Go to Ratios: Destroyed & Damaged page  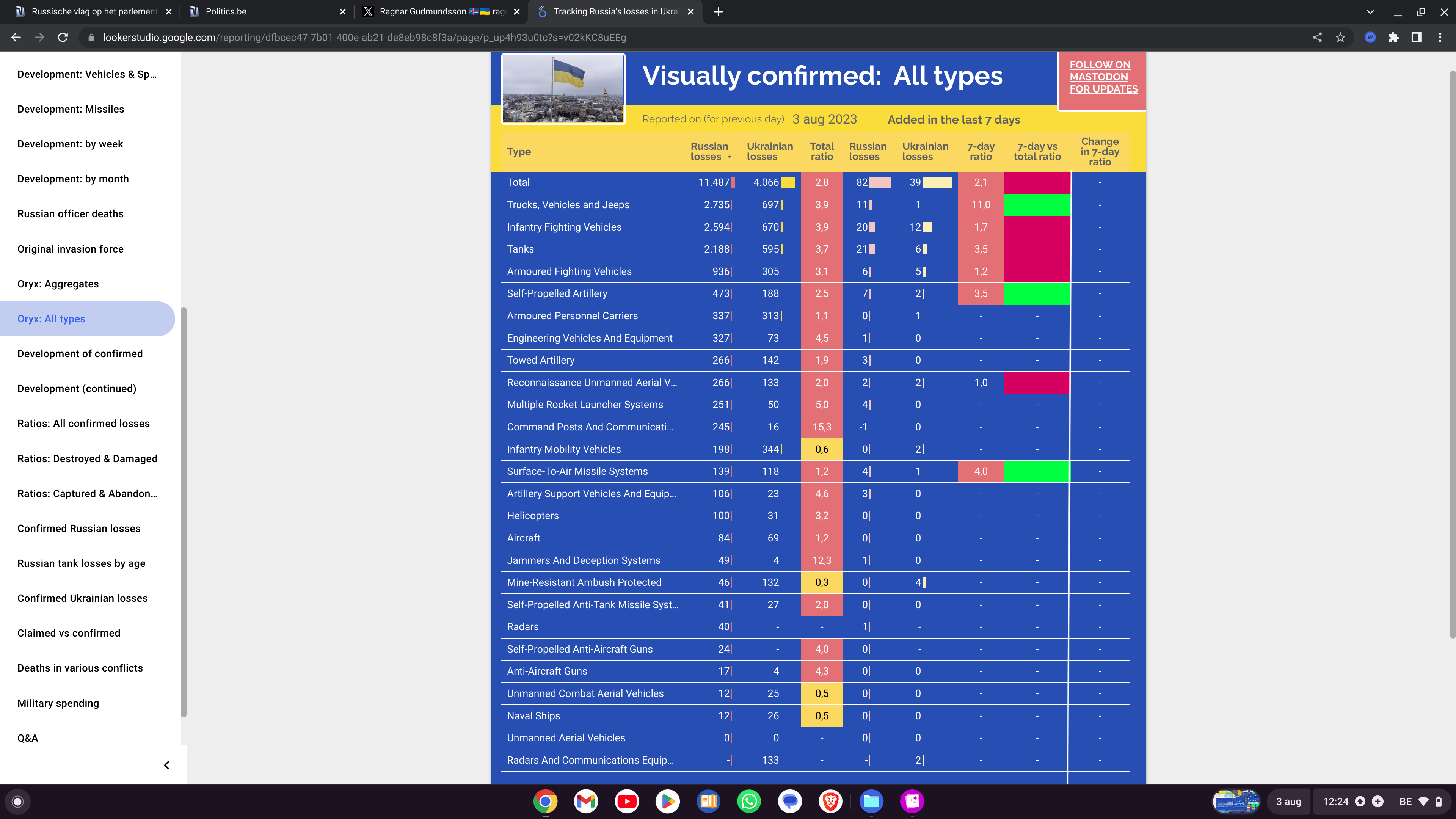click(x=87, y=458)
